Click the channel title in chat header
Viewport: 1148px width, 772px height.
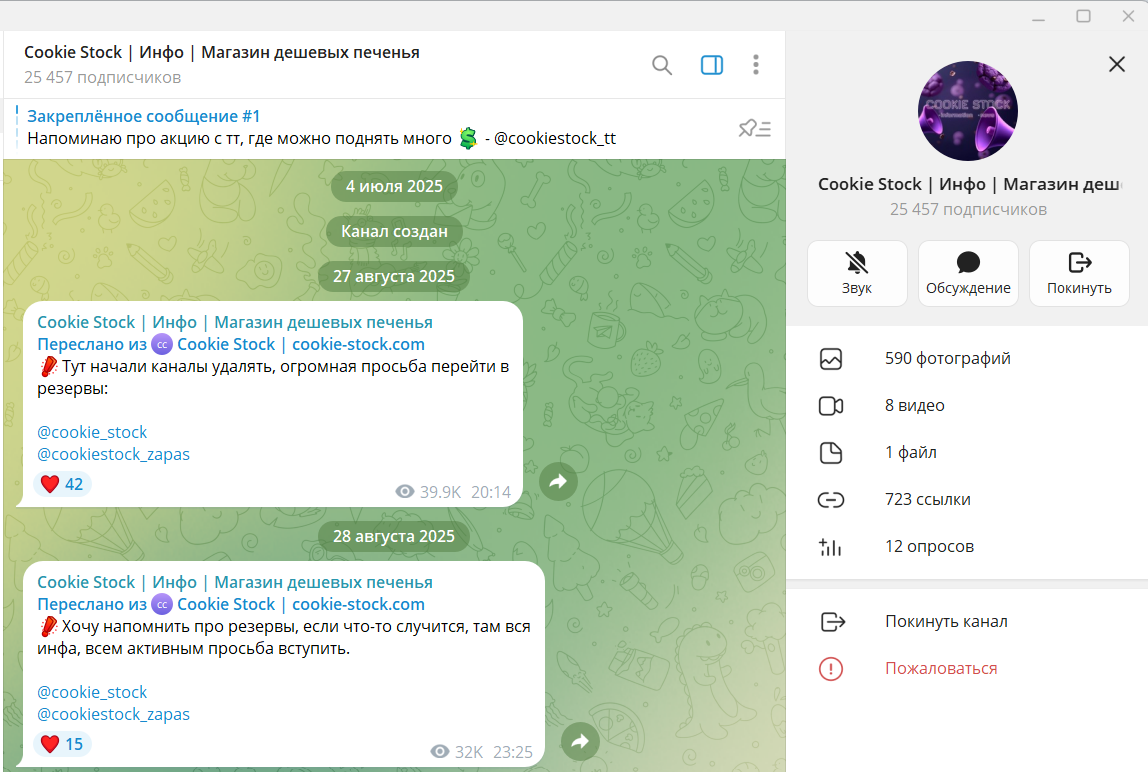click(221, 53)
